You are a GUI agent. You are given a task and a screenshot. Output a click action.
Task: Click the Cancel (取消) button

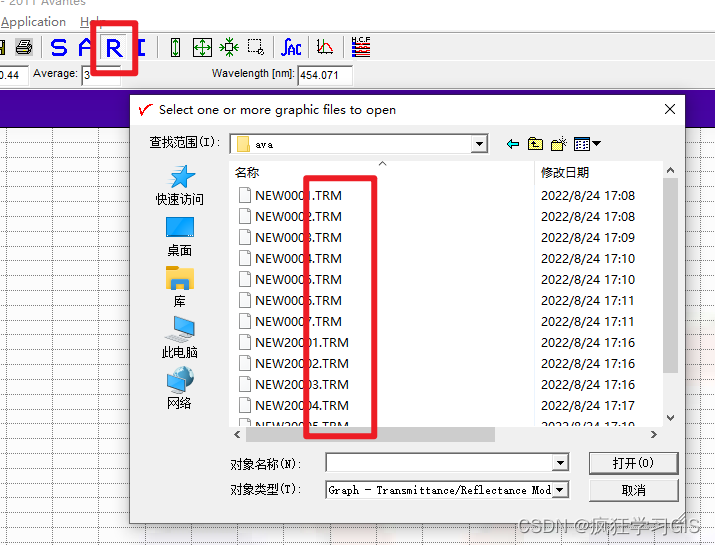[x=633, y=490]
